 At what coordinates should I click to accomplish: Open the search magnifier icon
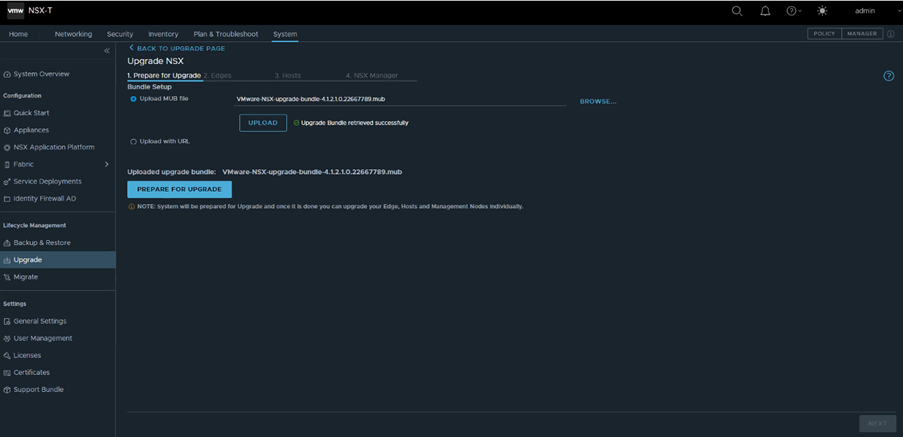pos(737,11)
